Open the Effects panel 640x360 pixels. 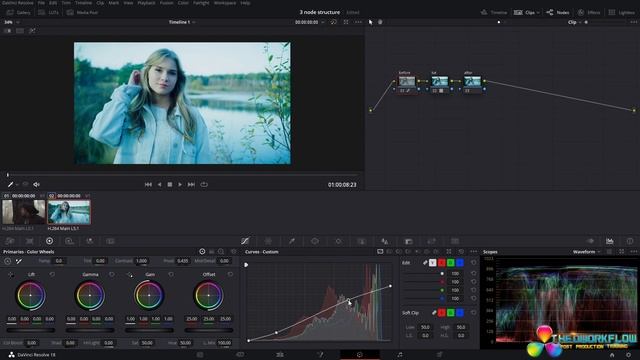coord(589,13)
